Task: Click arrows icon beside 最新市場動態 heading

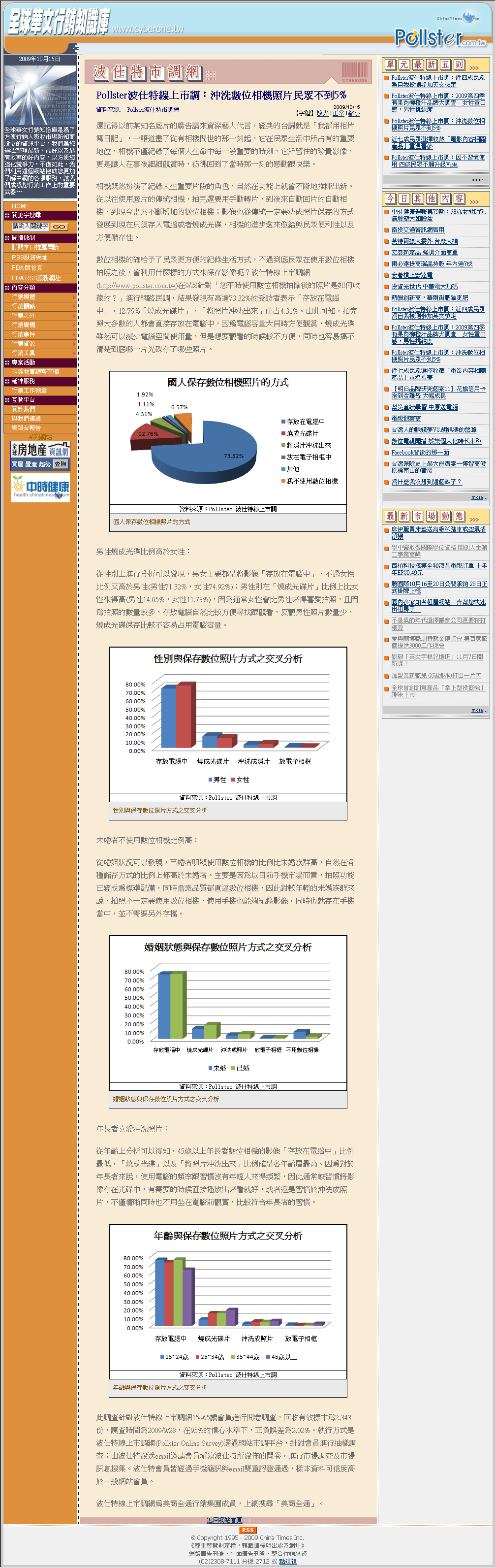Action: 474,519
